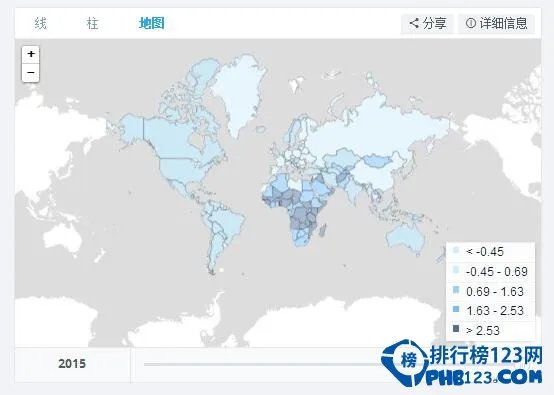Switch to the 线 line chart tab
Image resolution: width=554 pixels, height=395 pixels.
pyautogui.click(x=40, y=23)
